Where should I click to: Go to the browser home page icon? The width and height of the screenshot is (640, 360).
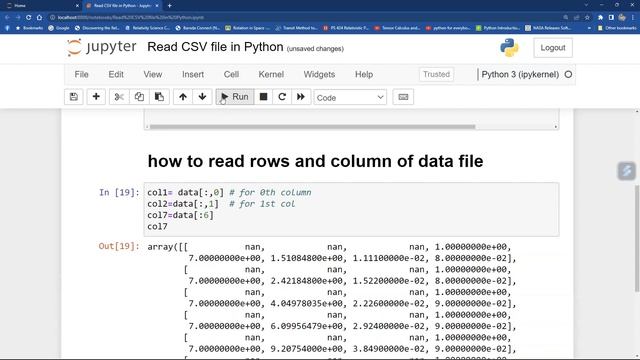click(x=39, y=18)
